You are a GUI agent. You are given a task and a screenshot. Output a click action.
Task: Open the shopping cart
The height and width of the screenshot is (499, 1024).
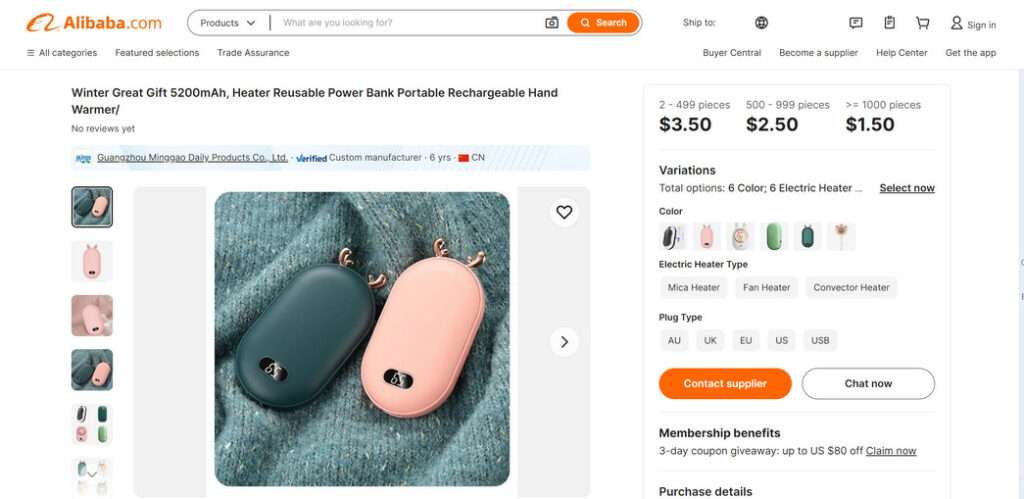coord(922,23)
